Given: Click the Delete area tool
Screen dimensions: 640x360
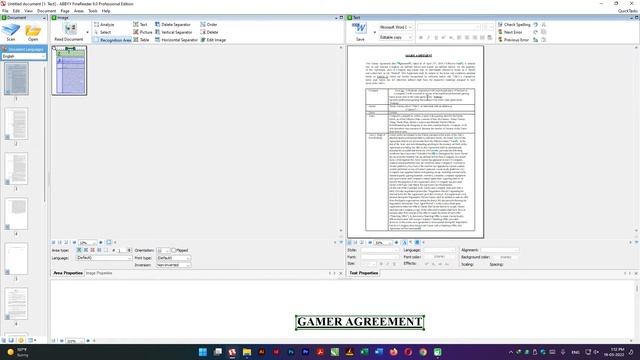Looking at the screenshot, I should (209, 32).
